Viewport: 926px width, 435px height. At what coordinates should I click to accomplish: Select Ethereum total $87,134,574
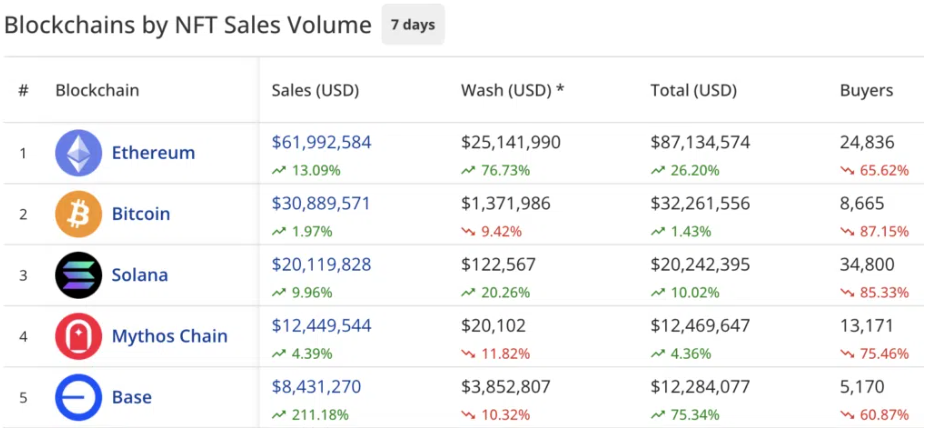pyautogui.click(x=700, y=142)
